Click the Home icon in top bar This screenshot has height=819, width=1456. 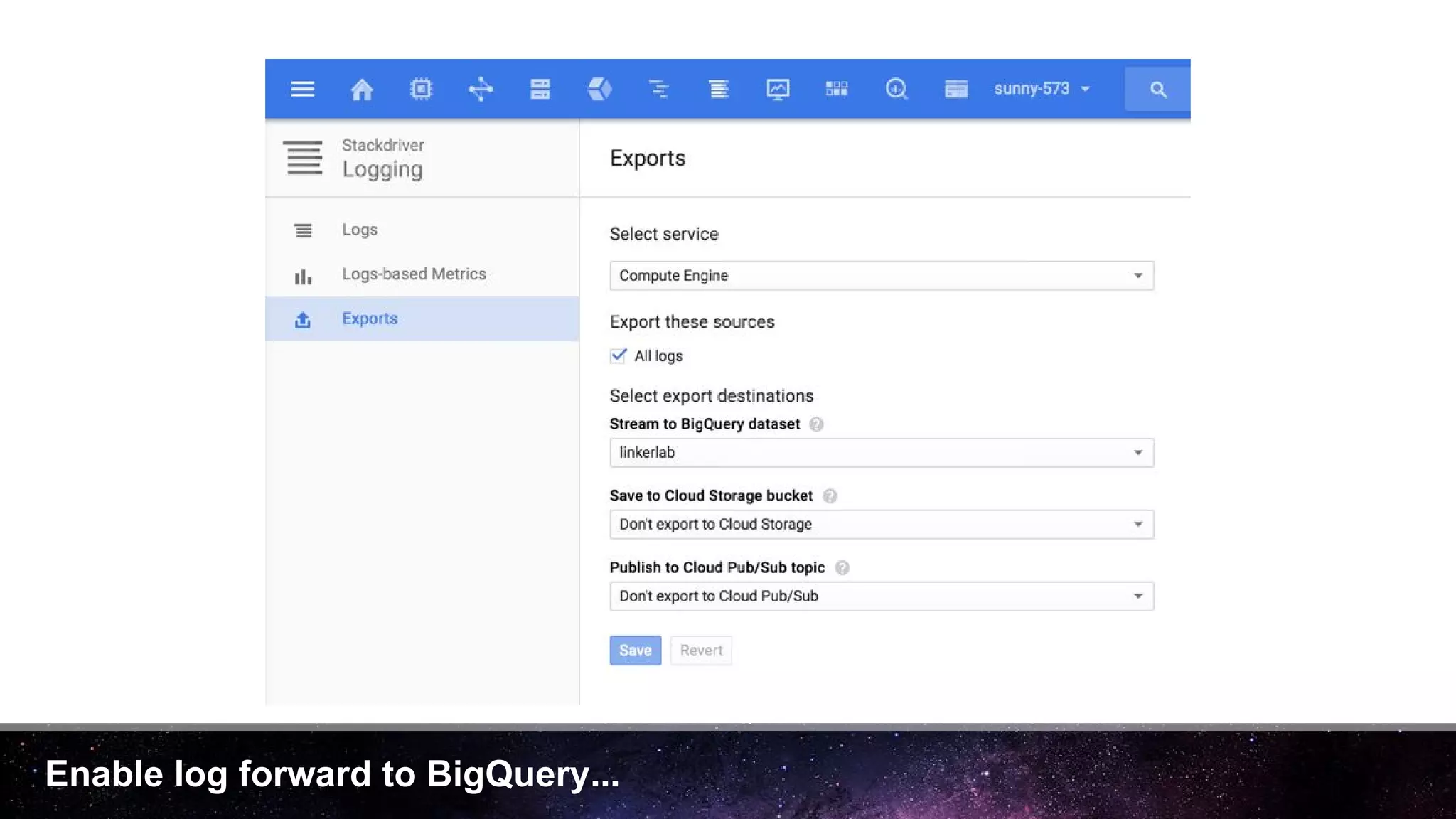[362, 89]
